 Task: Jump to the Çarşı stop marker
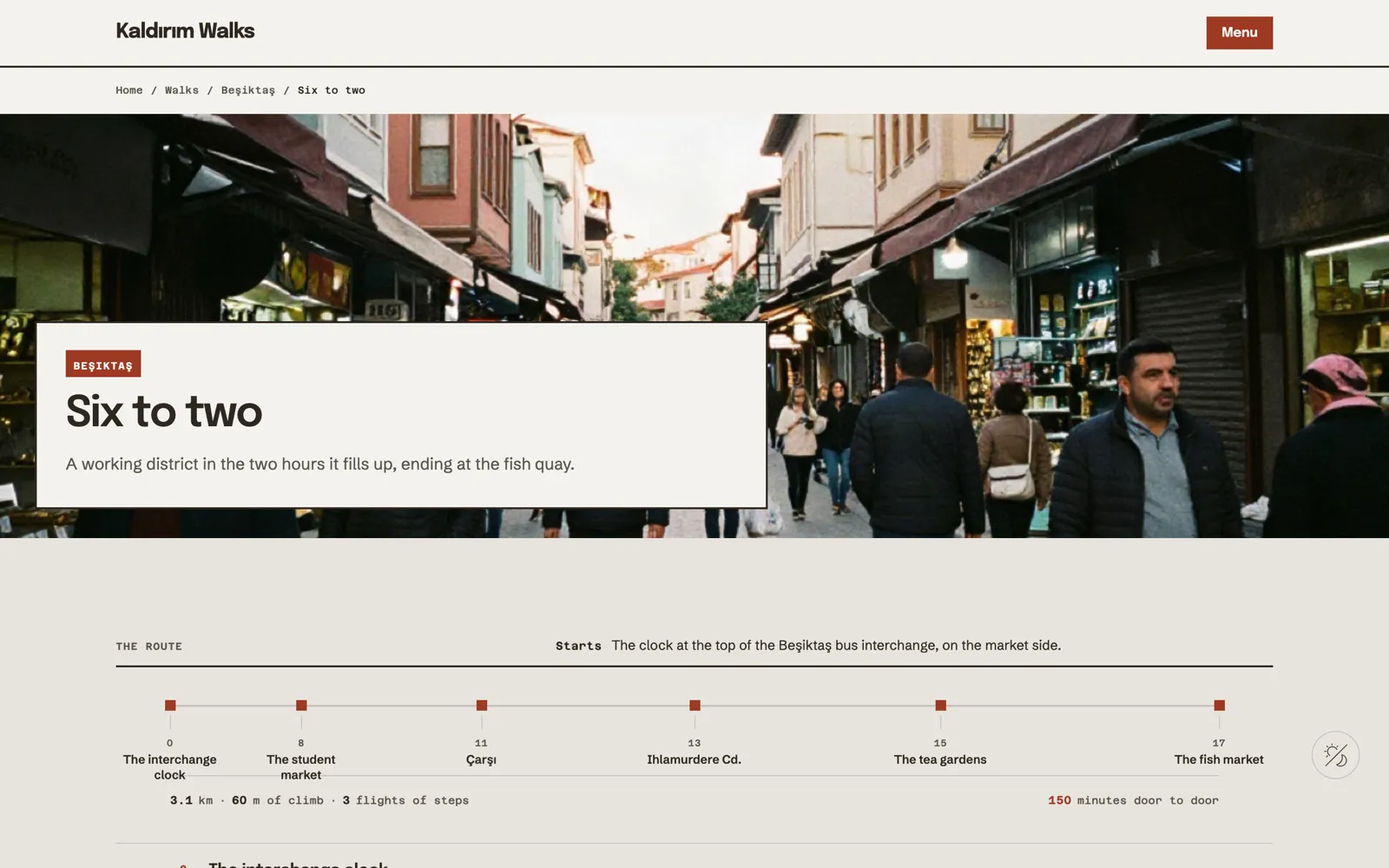(482, 706)
